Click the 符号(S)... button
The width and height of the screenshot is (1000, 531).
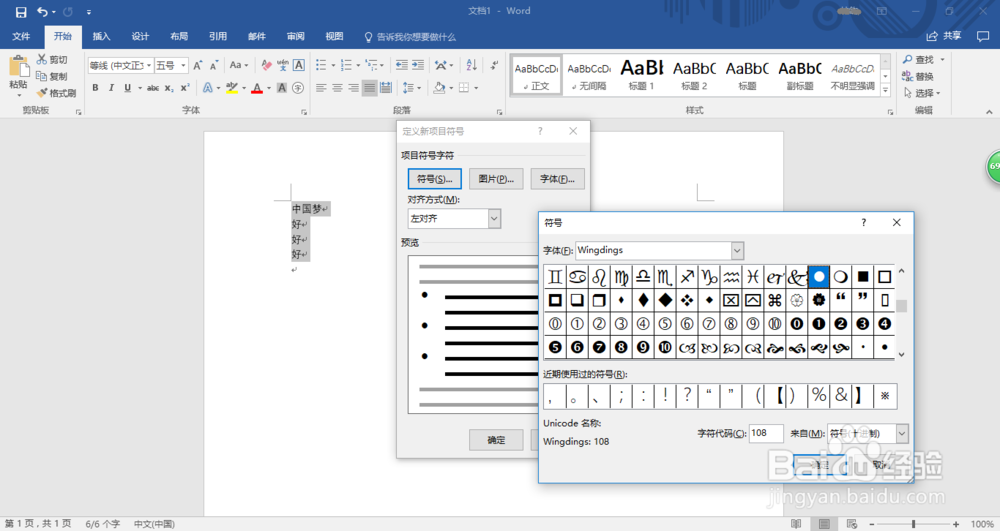(434, 179)
